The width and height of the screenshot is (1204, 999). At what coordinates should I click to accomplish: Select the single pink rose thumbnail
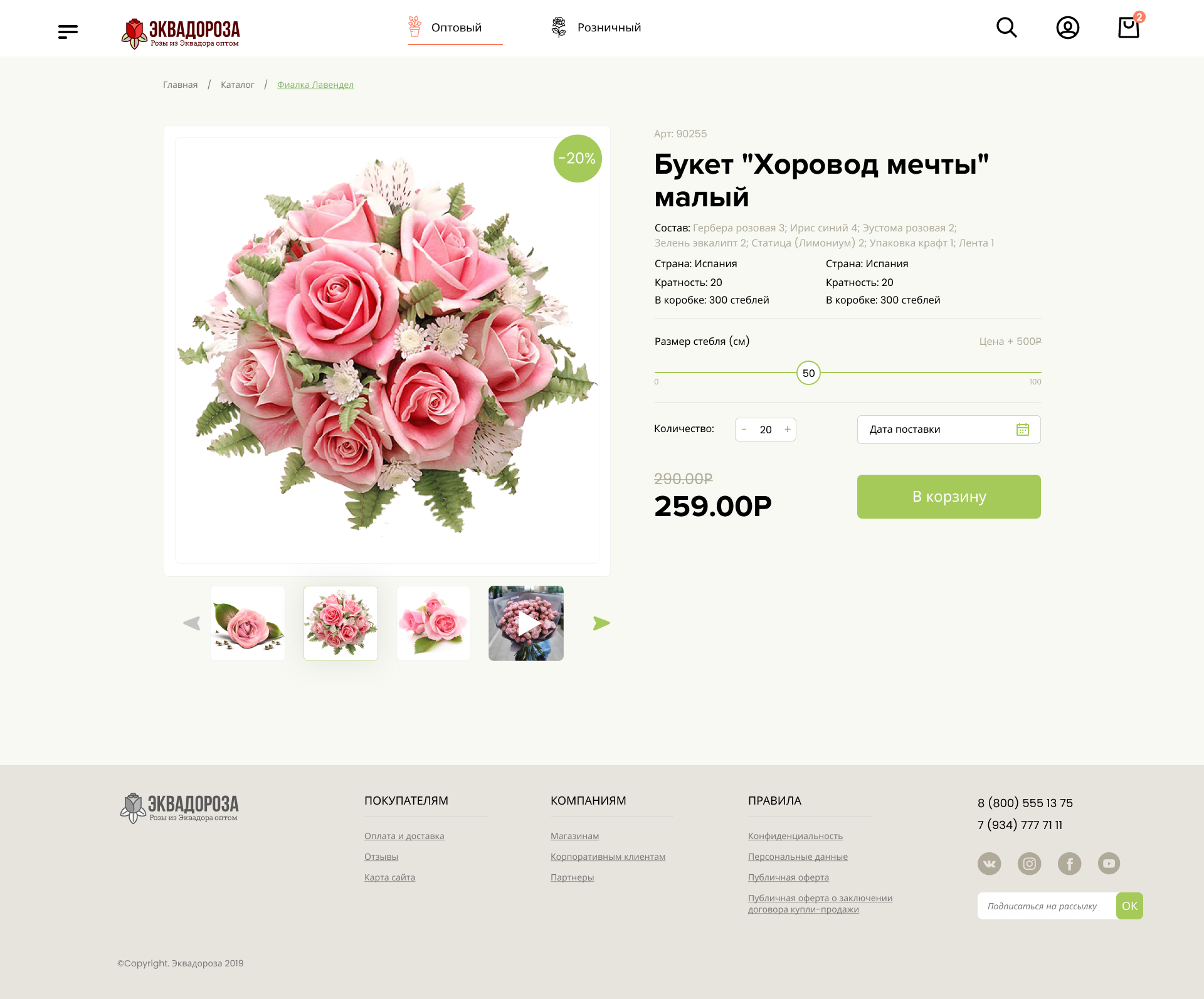tap(248, 623)
